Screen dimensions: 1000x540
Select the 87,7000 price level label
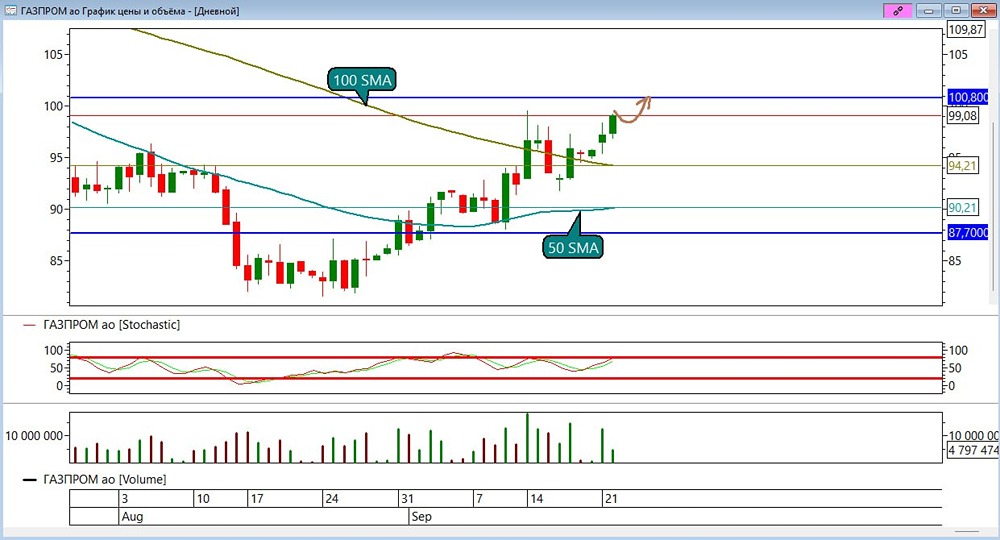tap(968, 233)
